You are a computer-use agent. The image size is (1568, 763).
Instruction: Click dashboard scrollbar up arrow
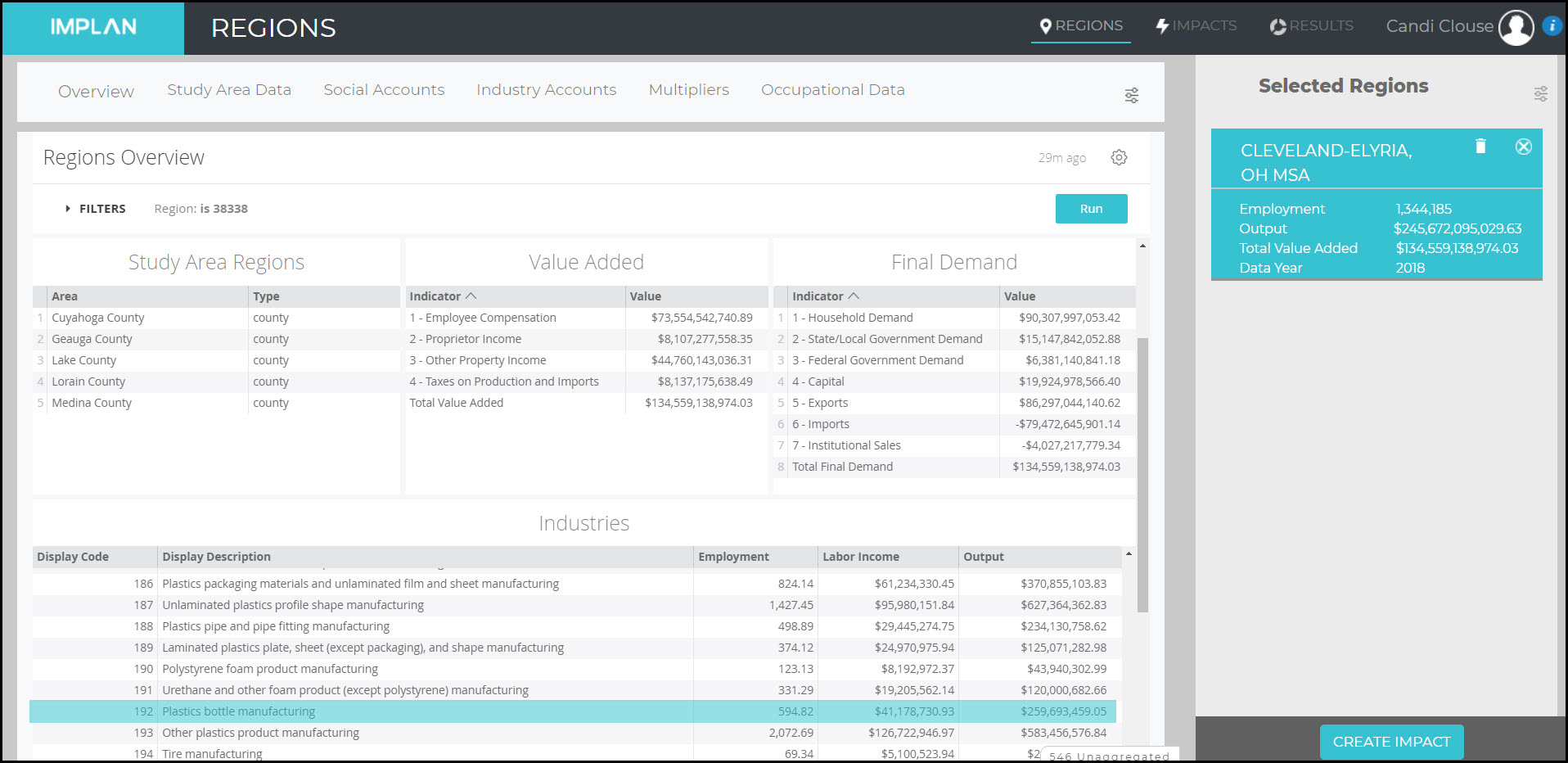pyautogui.click(x=1142, y=246)
